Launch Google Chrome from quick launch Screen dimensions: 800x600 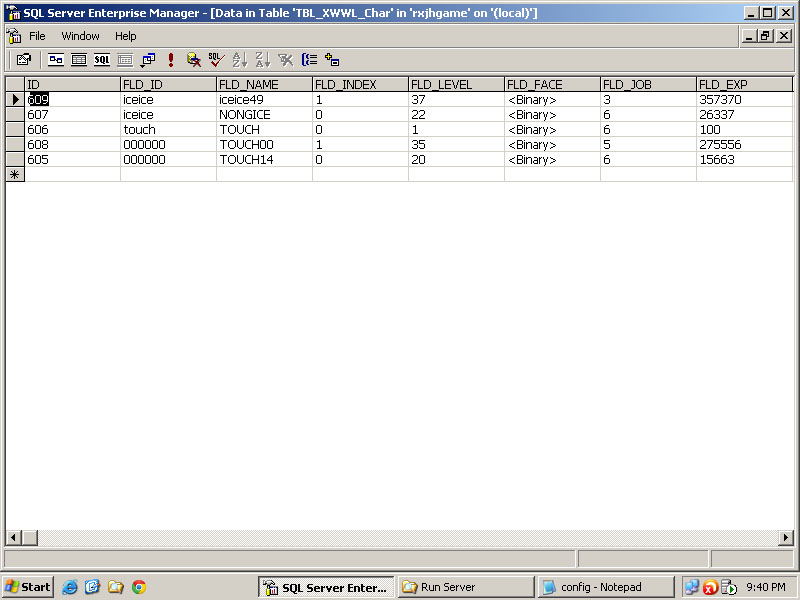point(139,587)
